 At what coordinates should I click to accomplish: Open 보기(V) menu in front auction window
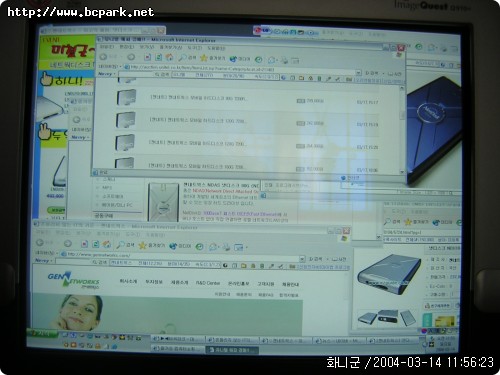coord(146,48)
